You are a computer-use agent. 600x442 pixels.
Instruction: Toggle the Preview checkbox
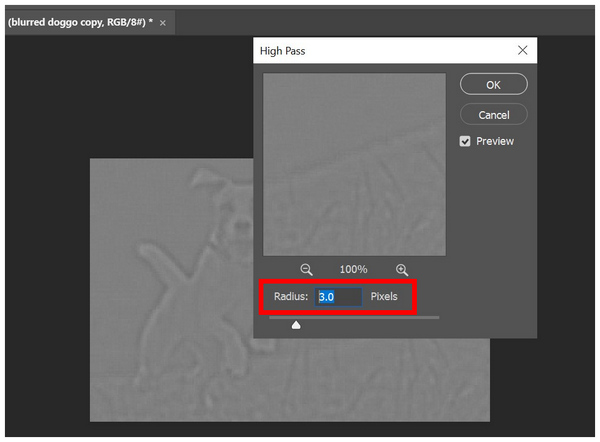point(465,141)
